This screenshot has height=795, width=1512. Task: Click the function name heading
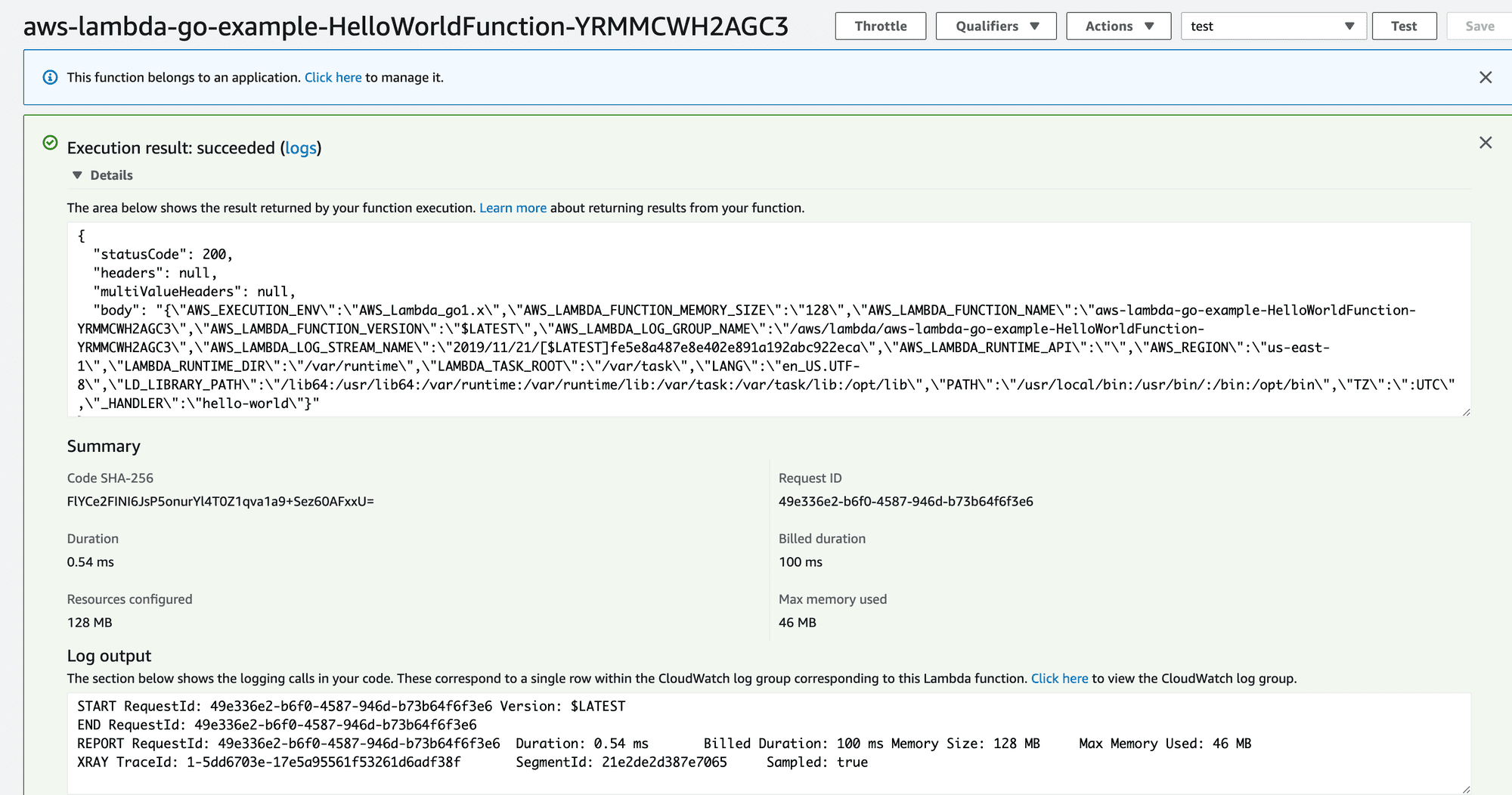click(x=406, y=26)
